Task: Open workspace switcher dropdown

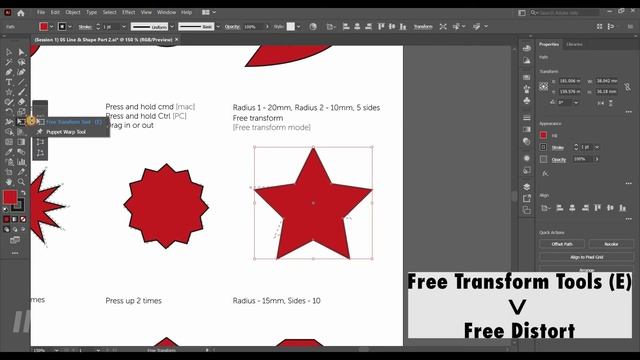Action: tap(209, 13)
